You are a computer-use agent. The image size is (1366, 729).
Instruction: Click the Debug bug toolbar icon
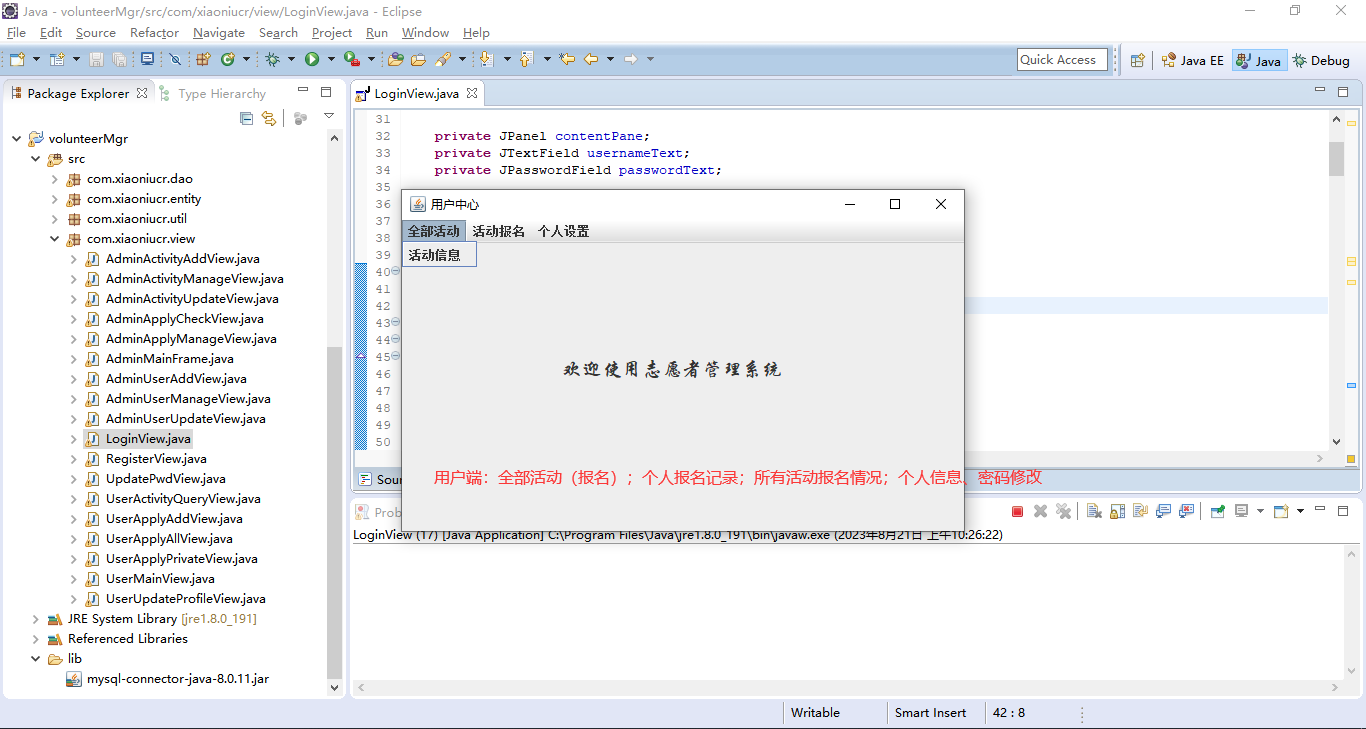pyautogui.click(x=272, y=59)
